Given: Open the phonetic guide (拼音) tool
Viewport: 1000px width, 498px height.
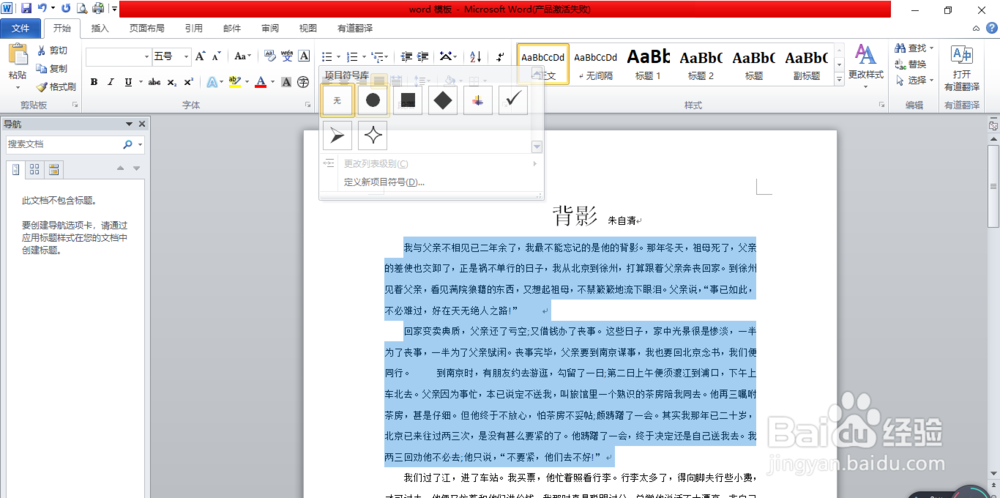Looking at the screenshot, I should click(287, 56).
